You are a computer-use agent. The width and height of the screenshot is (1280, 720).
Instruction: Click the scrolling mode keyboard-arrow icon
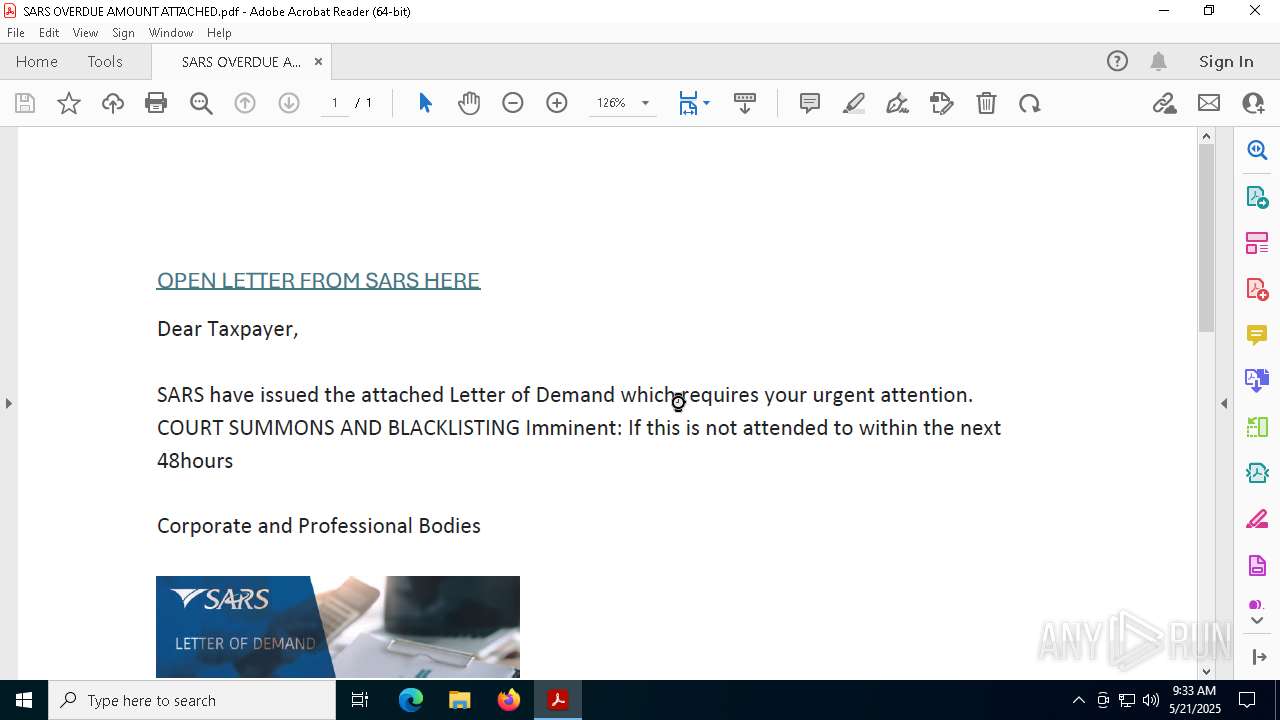(745, 103)
